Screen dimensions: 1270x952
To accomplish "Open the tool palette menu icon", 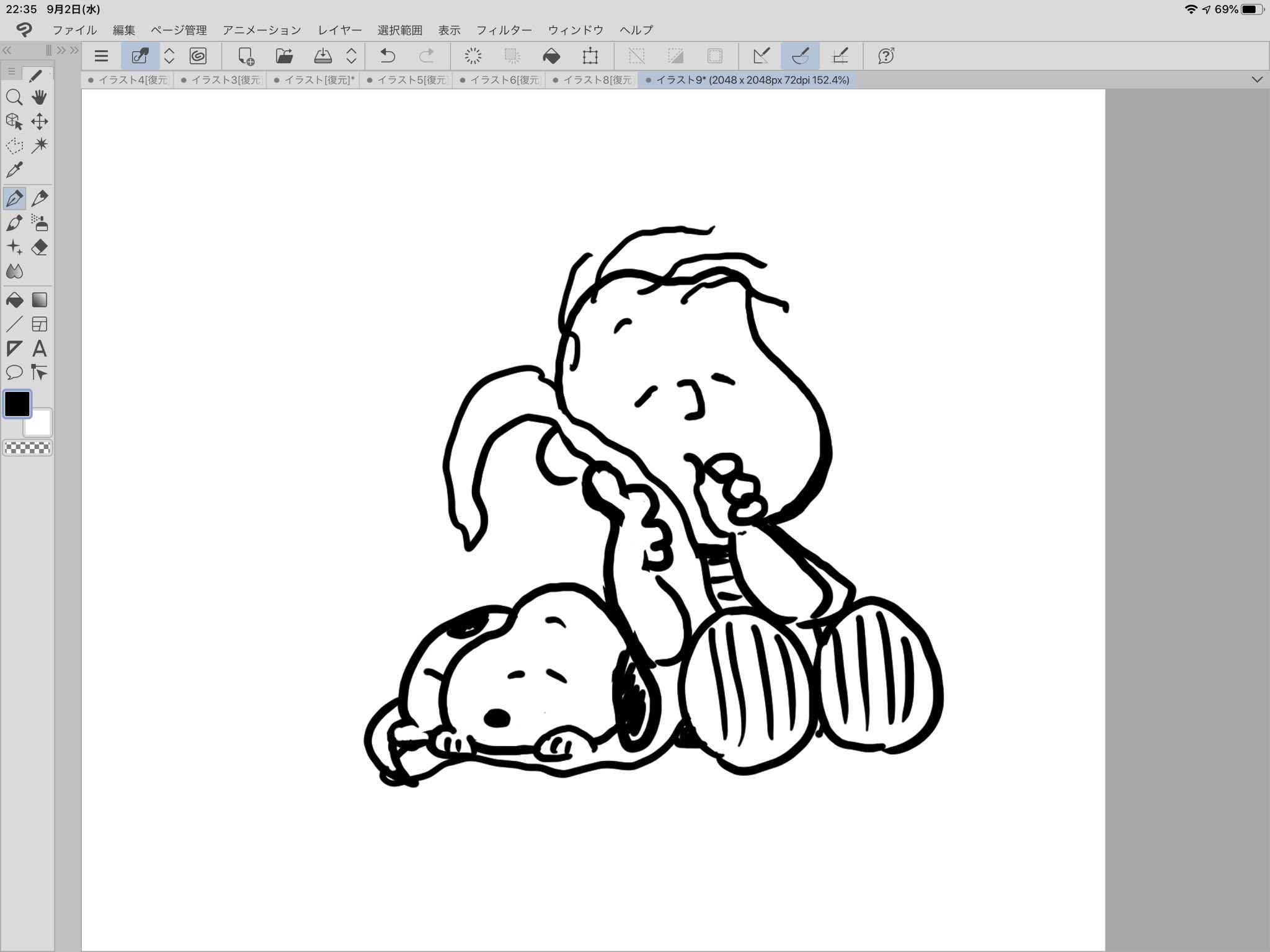I will tap(11, 73).
